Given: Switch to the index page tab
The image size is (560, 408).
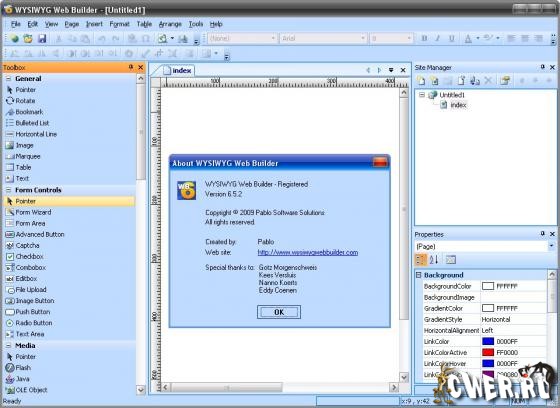Looking at the screenshot, I should pos(178,70).
